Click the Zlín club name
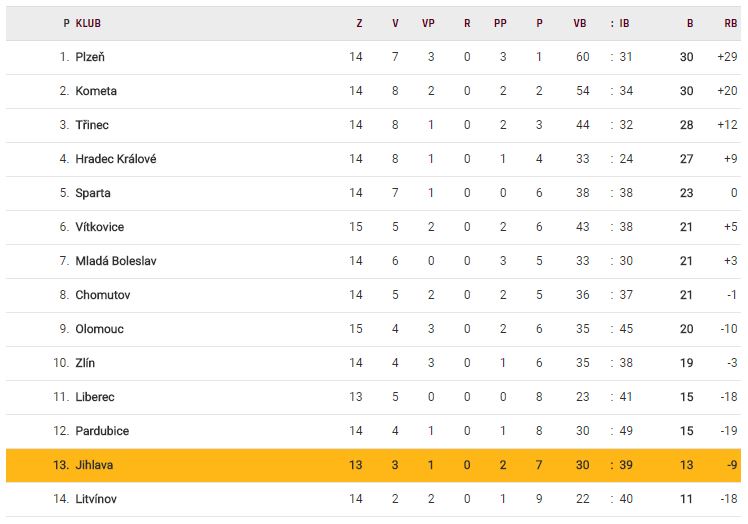Screen dimensions: 748x524 click(85, 363)
